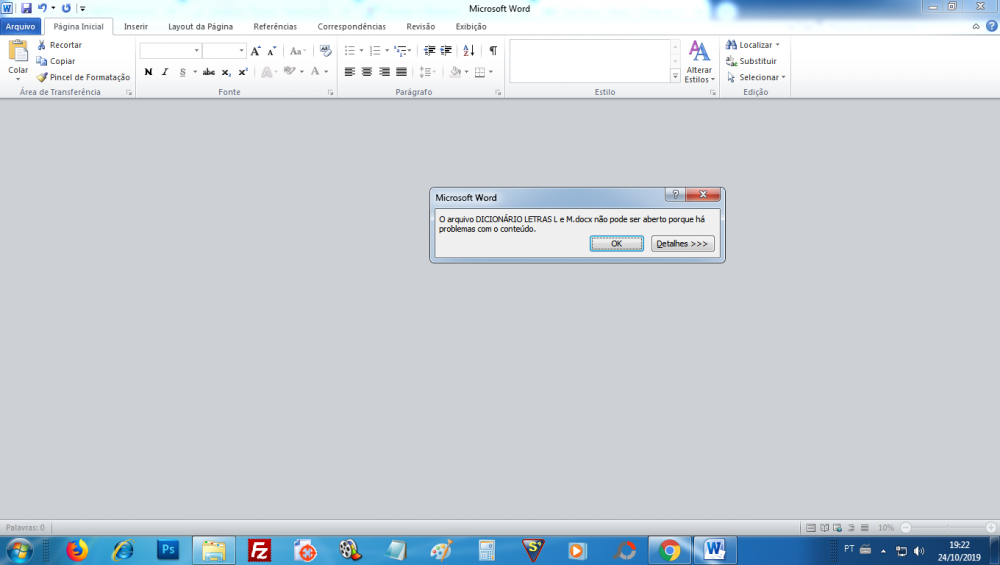
Task: Click the shading paint bucket icon
Action: (455, 72)
